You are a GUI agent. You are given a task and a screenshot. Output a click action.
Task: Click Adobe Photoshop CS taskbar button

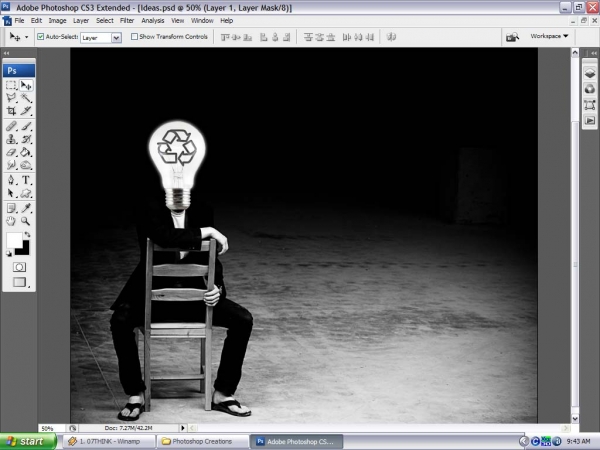296,441
